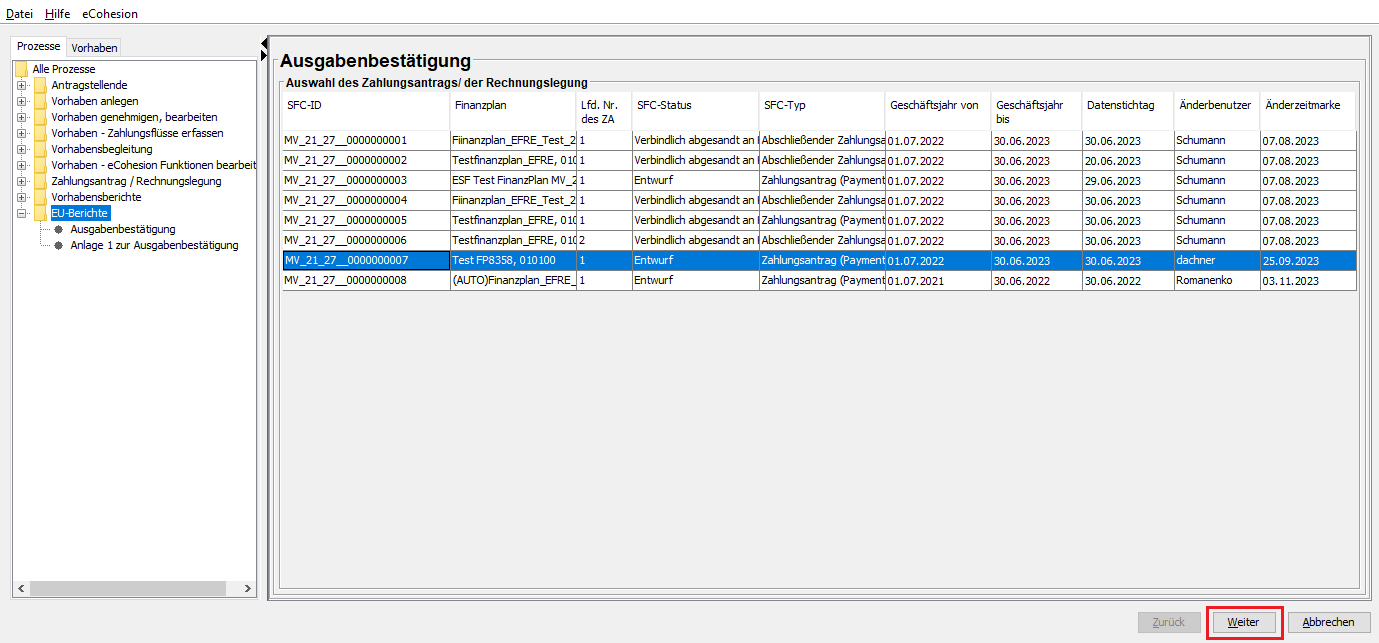Expand Vorhaben - eCohesion Funktionen node
The image size is (1379, 643).
[21, 165]
